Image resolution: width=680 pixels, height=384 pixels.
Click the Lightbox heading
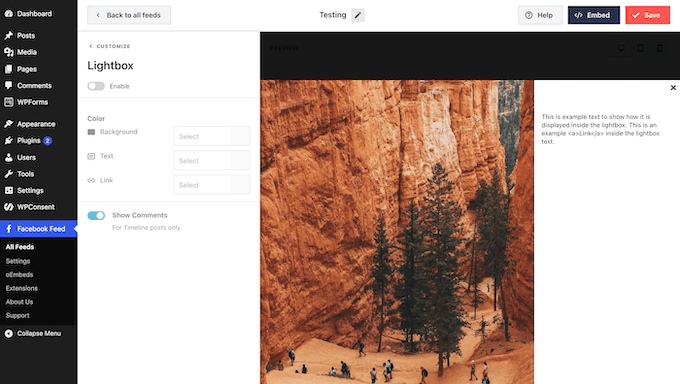(x=110, y=66)
